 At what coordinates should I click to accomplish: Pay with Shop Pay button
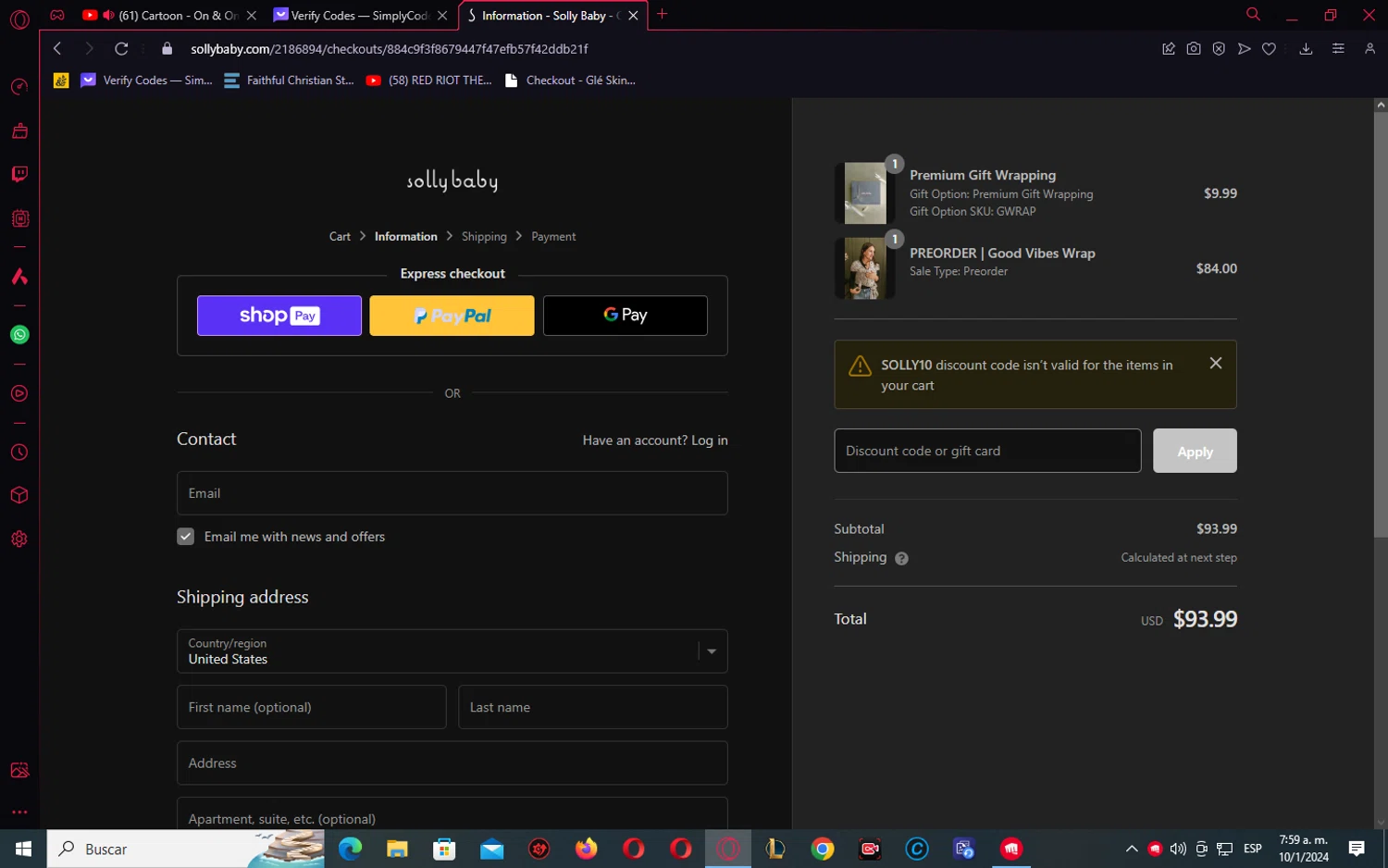click(x=279, y=316)
